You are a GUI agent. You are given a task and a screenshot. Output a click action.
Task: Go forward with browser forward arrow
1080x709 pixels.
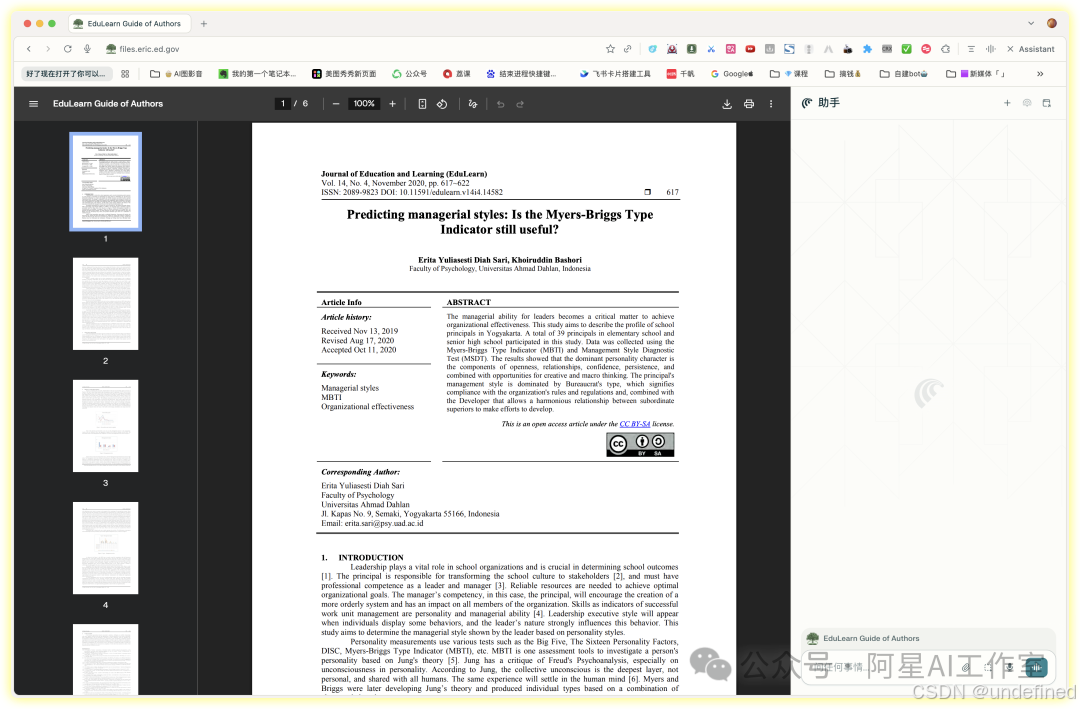point(48,49)
